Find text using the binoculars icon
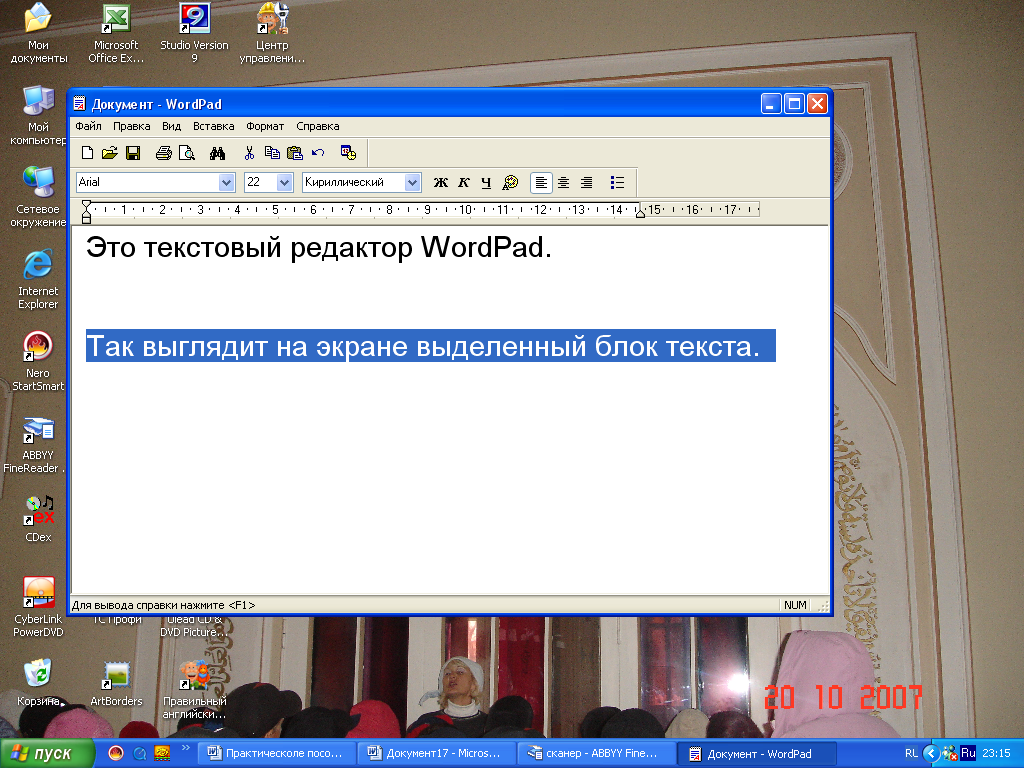The image size is (1024, 768). click(x=217, y=153)
